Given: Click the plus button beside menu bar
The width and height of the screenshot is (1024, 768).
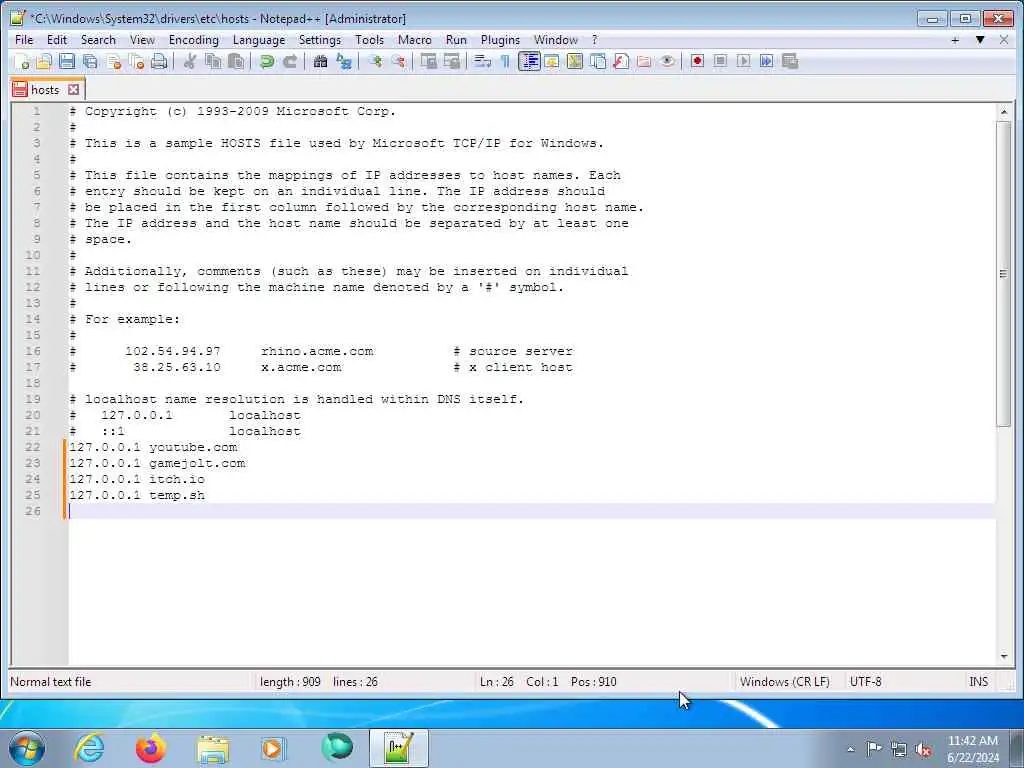Looking at the screenshot, I should coord(955,40).
